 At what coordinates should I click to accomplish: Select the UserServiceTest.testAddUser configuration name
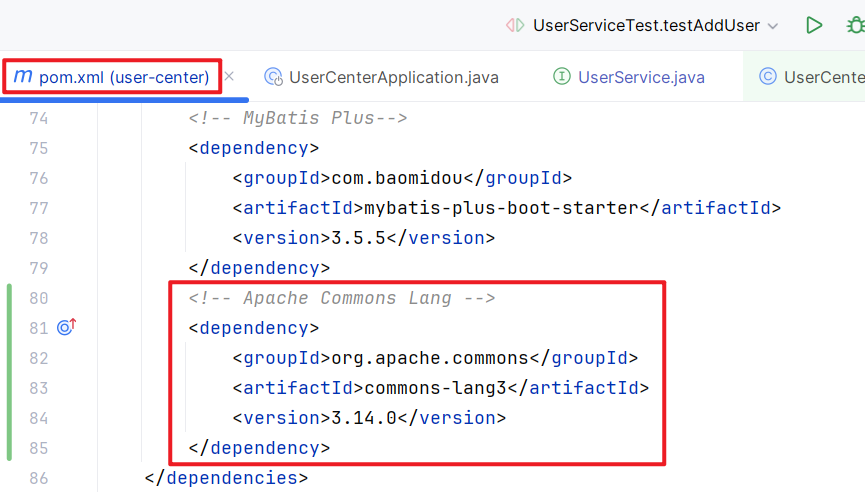[x=646, y=25]
